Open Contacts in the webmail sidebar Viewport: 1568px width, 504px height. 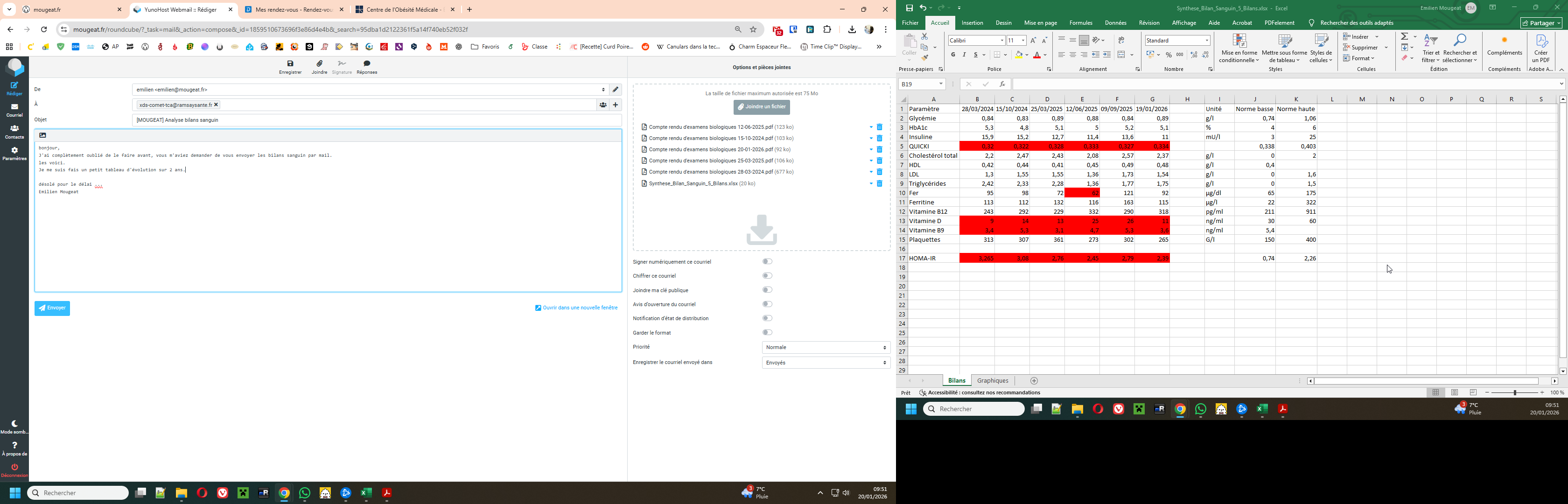point(14,132)
